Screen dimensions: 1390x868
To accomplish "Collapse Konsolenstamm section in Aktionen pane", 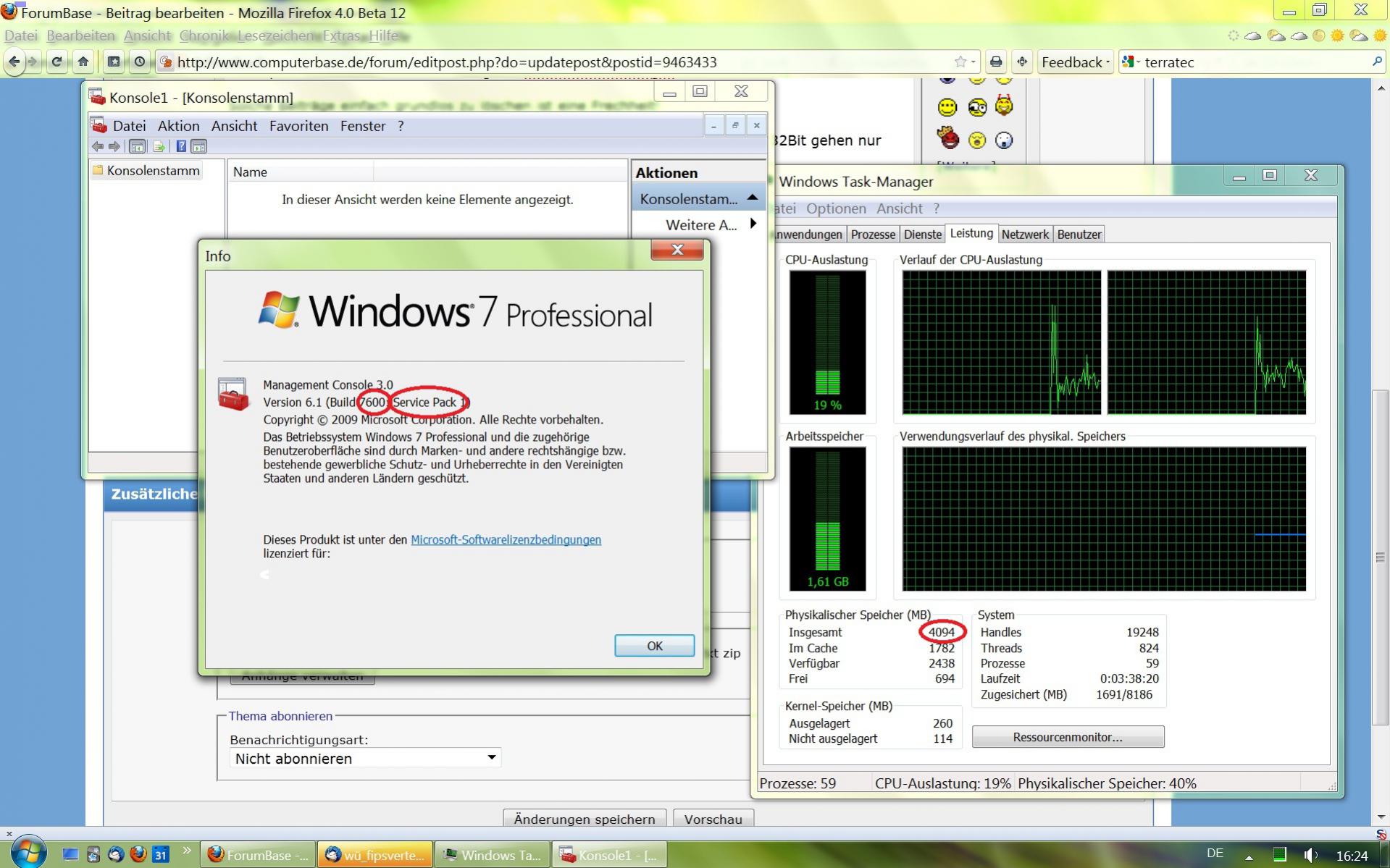I will click(753, 198).
